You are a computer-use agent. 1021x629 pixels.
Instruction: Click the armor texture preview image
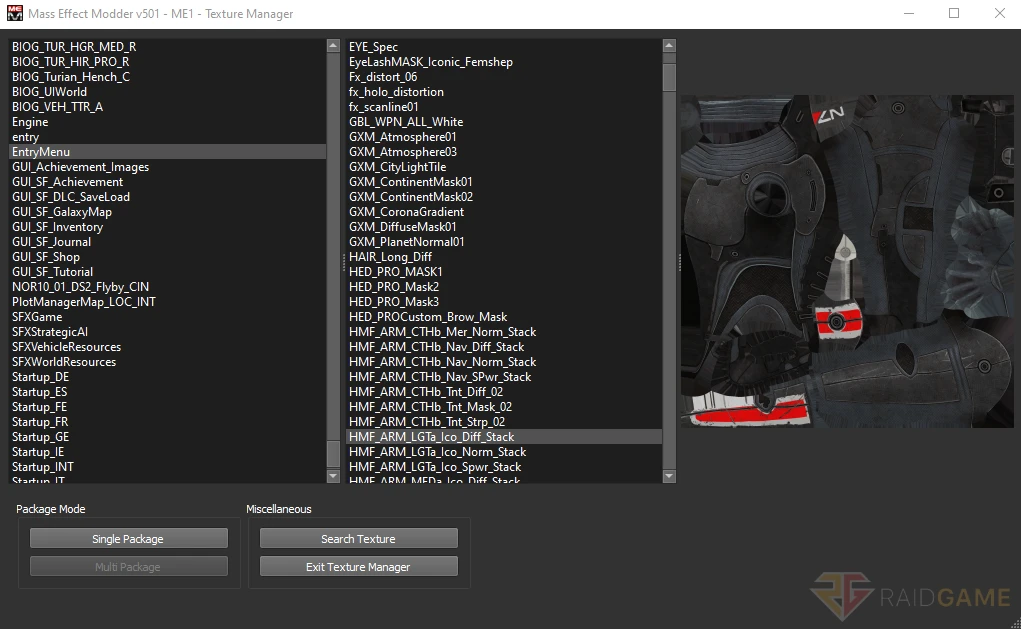(x=846, y=261)
